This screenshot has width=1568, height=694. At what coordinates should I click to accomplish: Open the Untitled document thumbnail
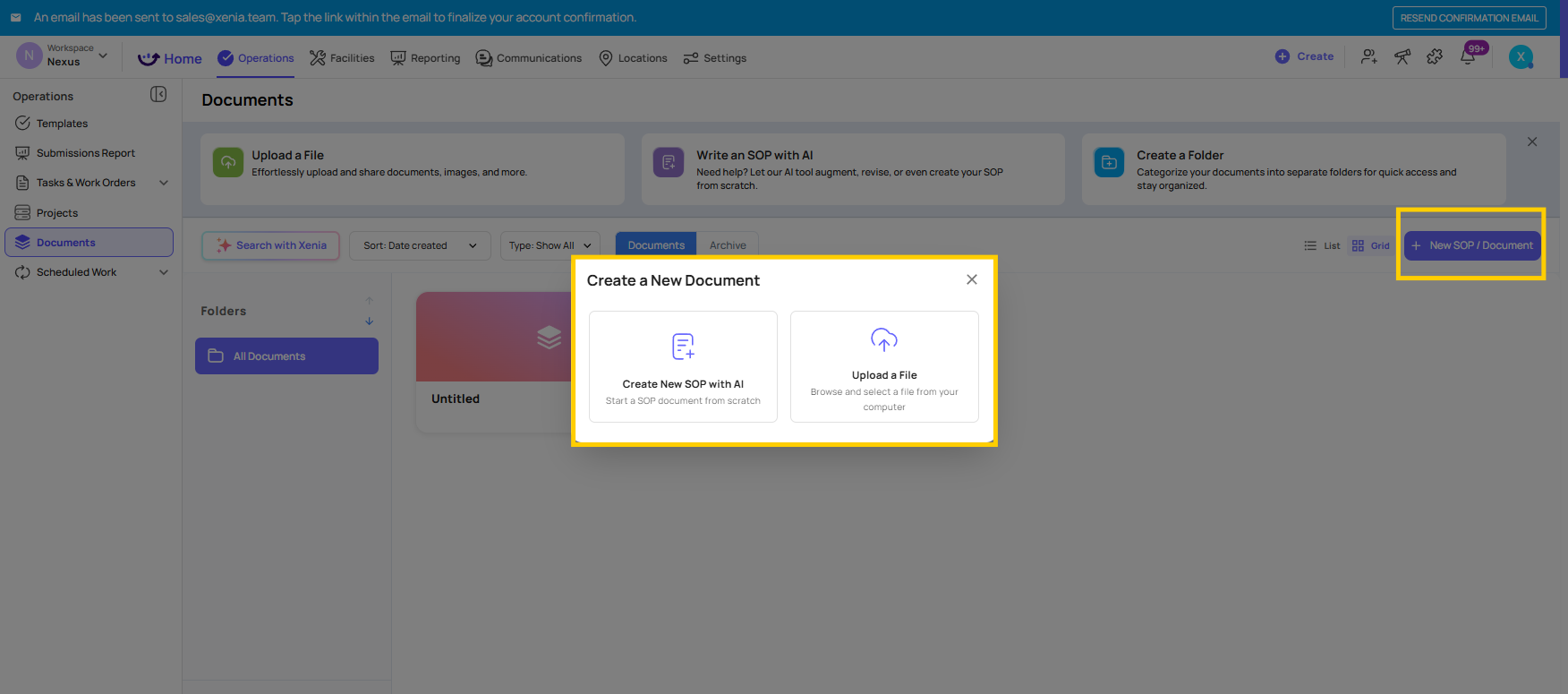[494, 337]
